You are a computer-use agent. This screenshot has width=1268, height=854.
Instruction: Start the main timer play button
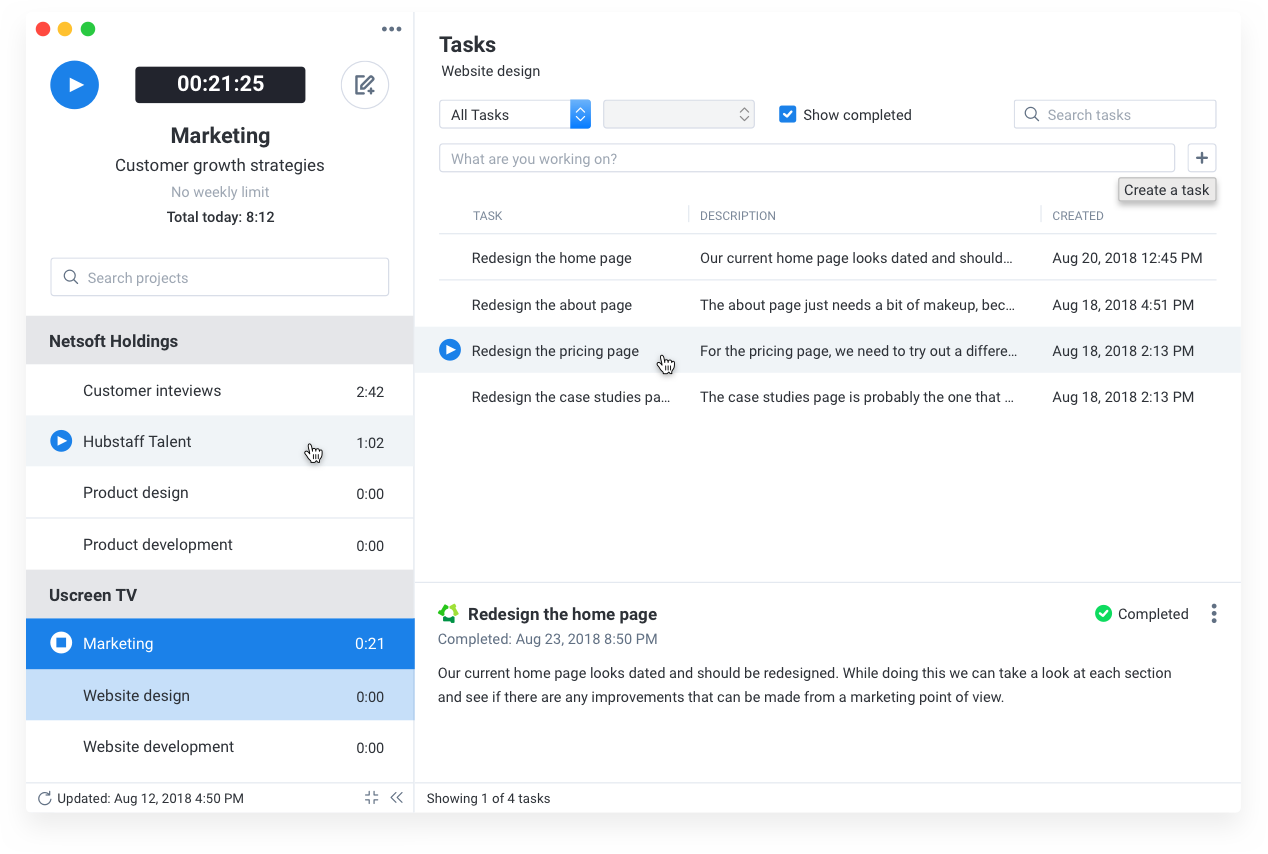(75, 85)
